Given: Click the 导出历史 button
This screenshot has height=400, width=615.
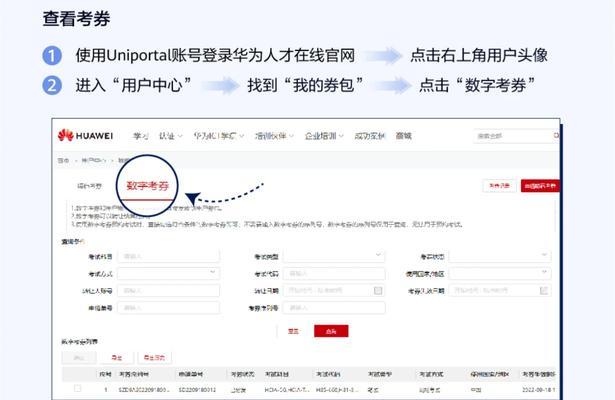Looking at the screenshot, I should point(154,358).
